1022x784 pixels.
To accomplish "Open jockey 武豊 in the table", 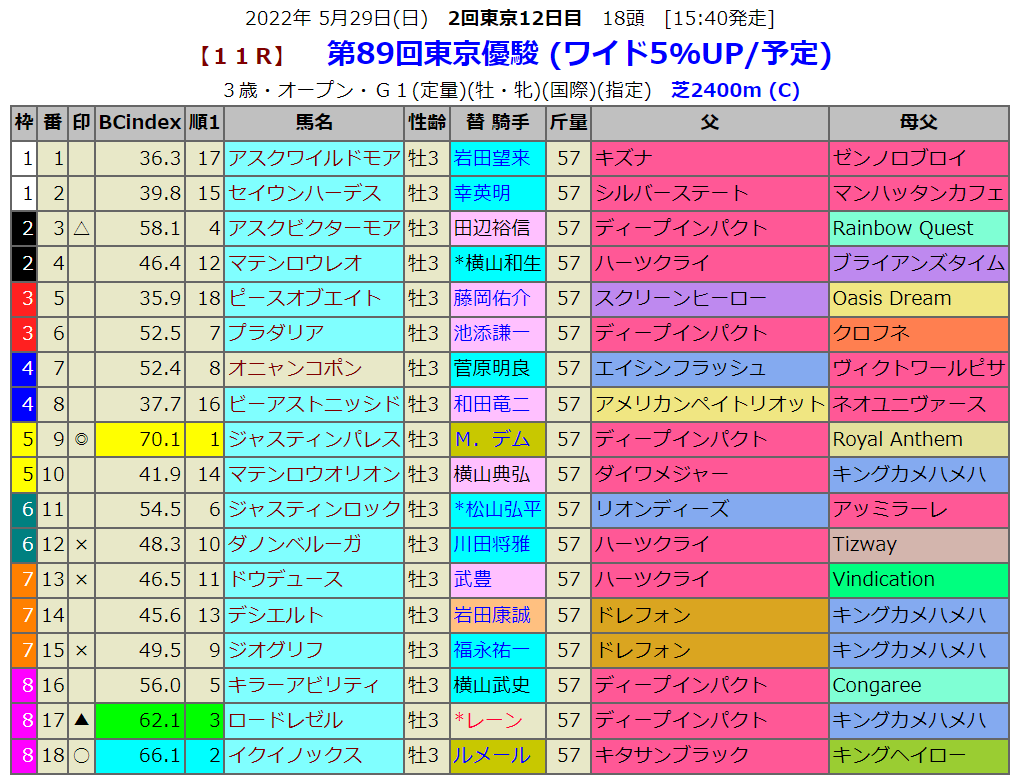I will 474,579.
